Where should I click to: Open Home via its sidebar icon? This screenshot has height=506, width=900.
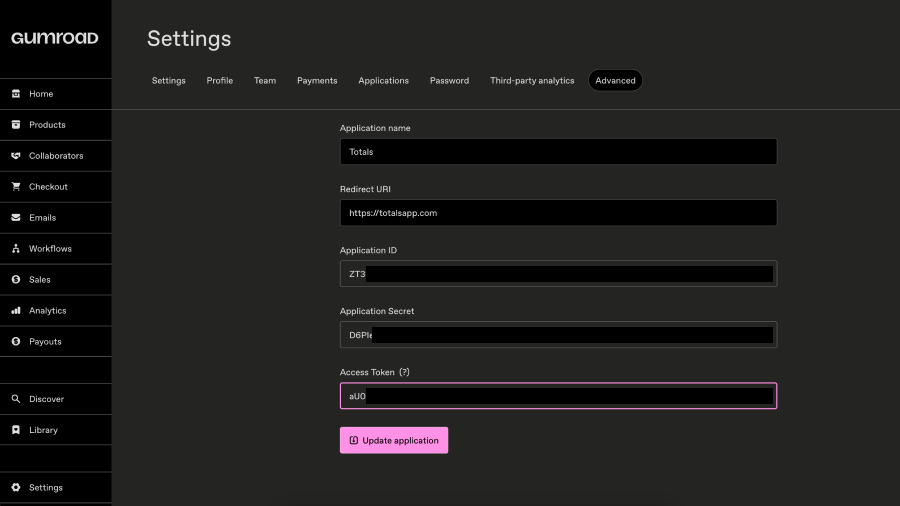click(16, 94)
